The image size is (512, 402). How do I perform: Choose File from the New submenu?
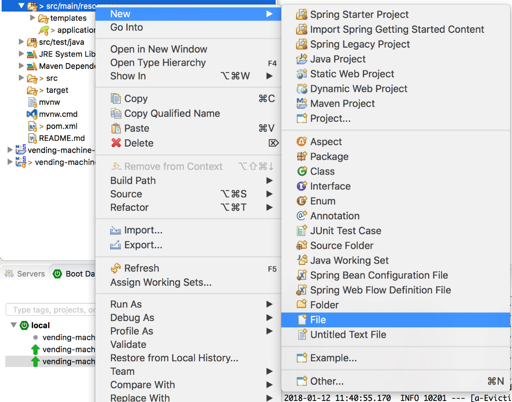click(x=396, y=320)
